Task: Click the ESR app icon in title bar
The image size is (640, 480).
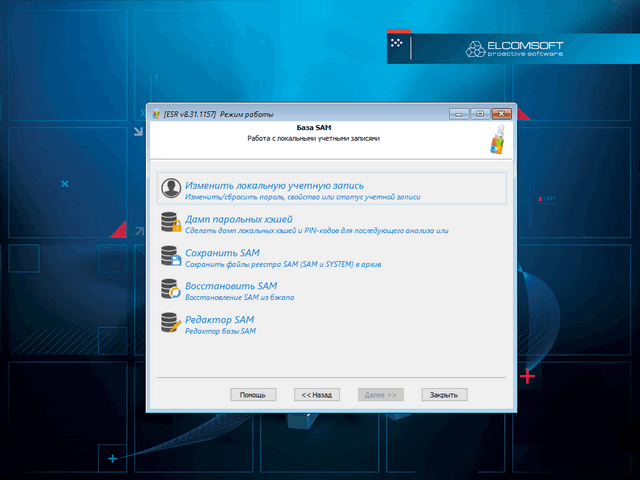Action: [155, 114]
